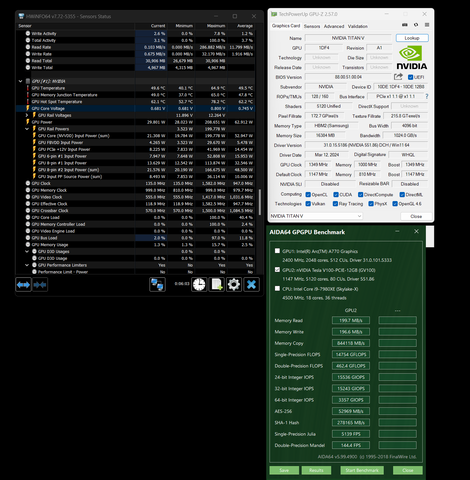Open GPU-Z Advanced tab

(334, 26)
